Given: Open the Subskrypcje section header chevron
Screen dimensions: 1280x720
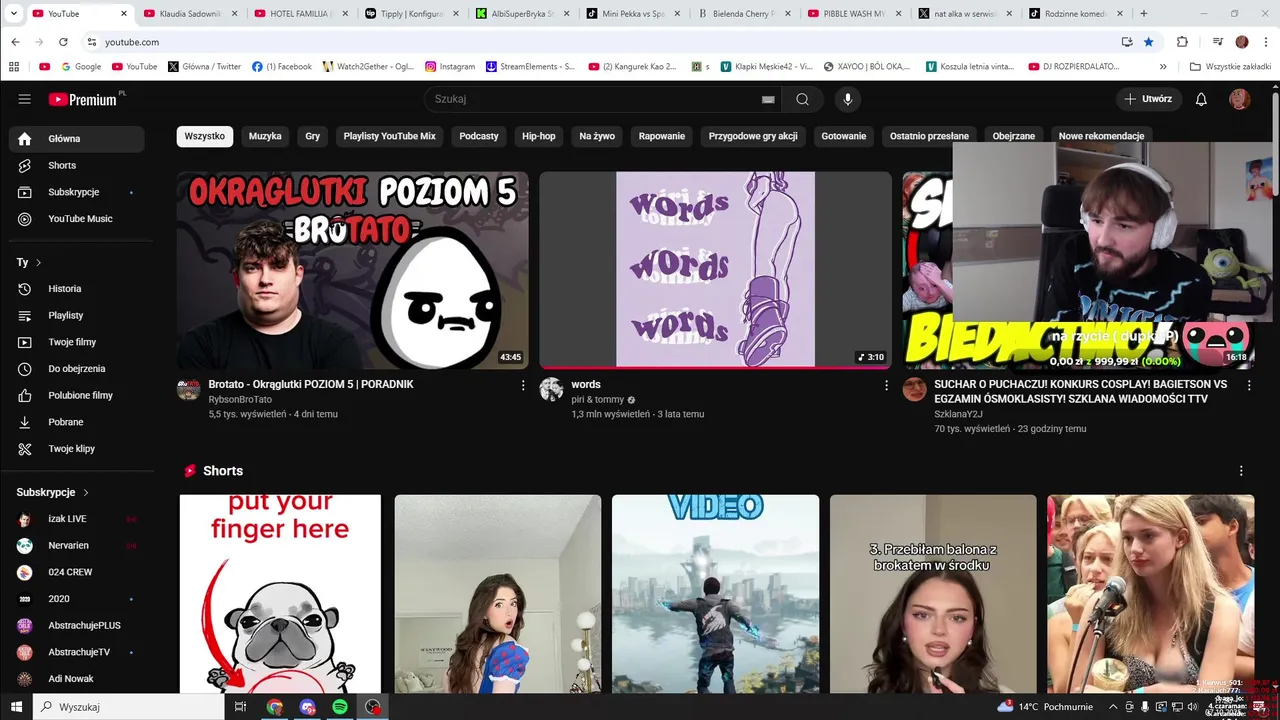Looking at the screenshot, I should point(86,493).
